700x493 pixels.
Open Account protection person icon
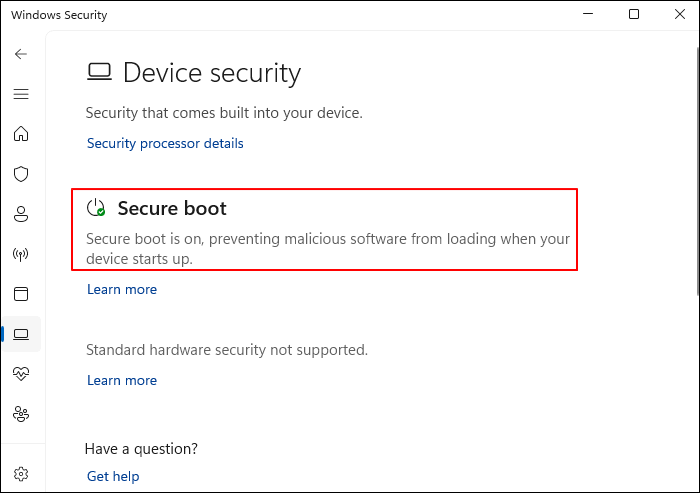pyautogui.click(x=21, y=214)
